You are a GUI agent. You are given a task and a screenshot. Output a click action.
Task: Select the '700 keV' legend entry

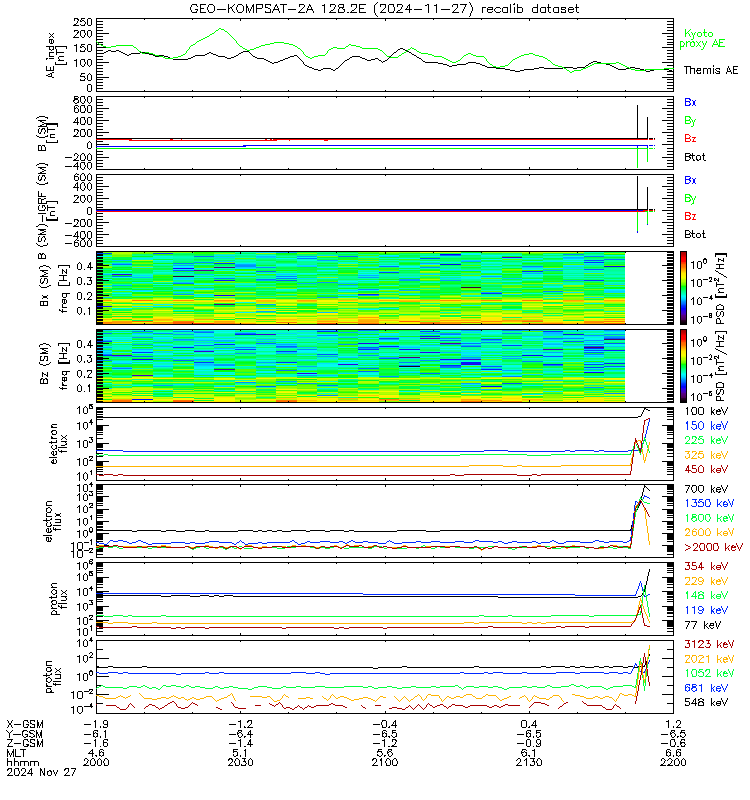pos(706,489)
